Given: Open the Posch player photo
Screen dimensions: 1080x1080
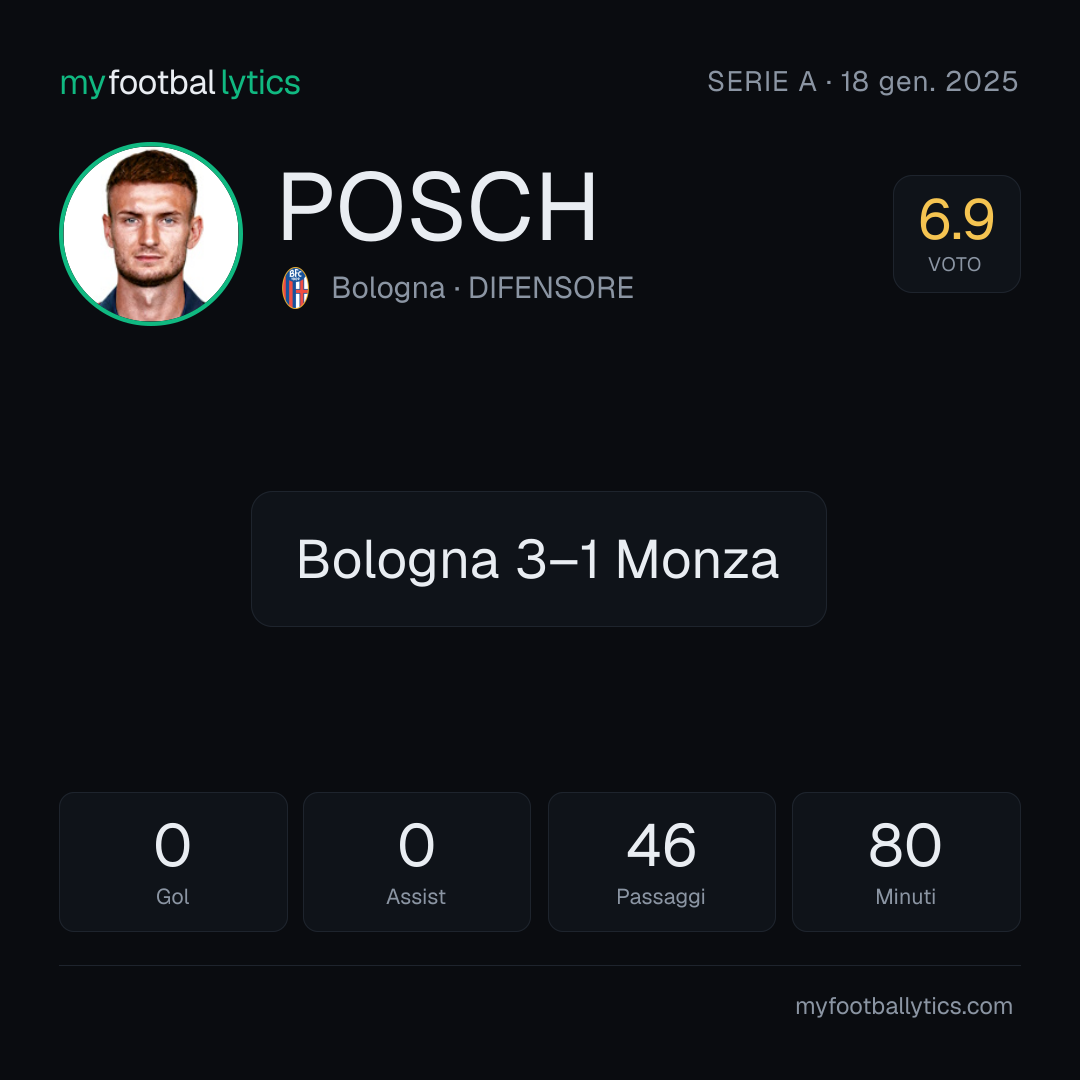Looking at the screenshot, I should tap(151, 233).
